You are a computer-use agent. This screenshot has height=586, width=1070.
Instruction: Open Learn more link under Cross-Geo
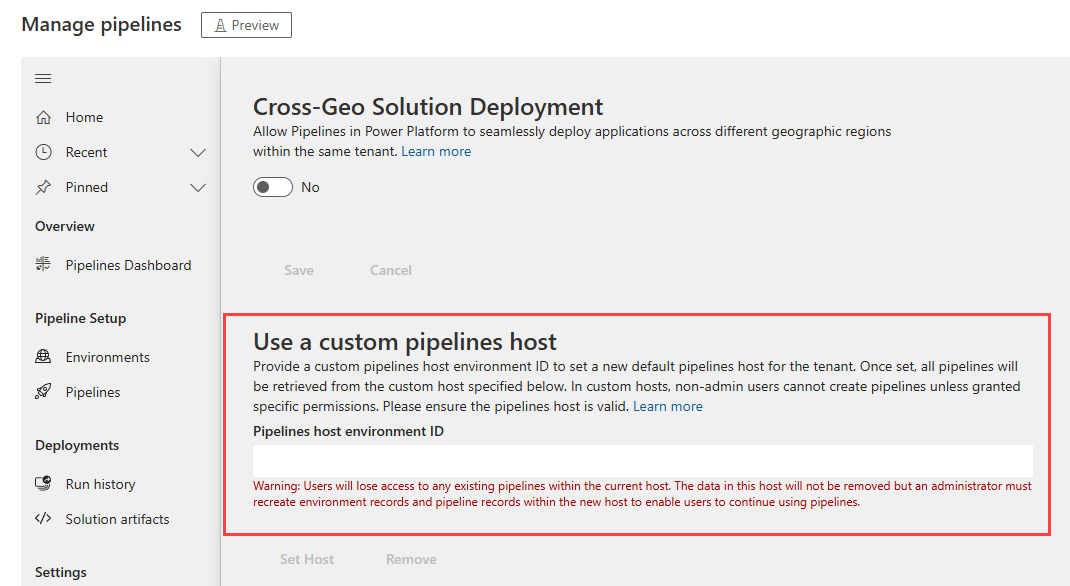(x=436, y=151)
